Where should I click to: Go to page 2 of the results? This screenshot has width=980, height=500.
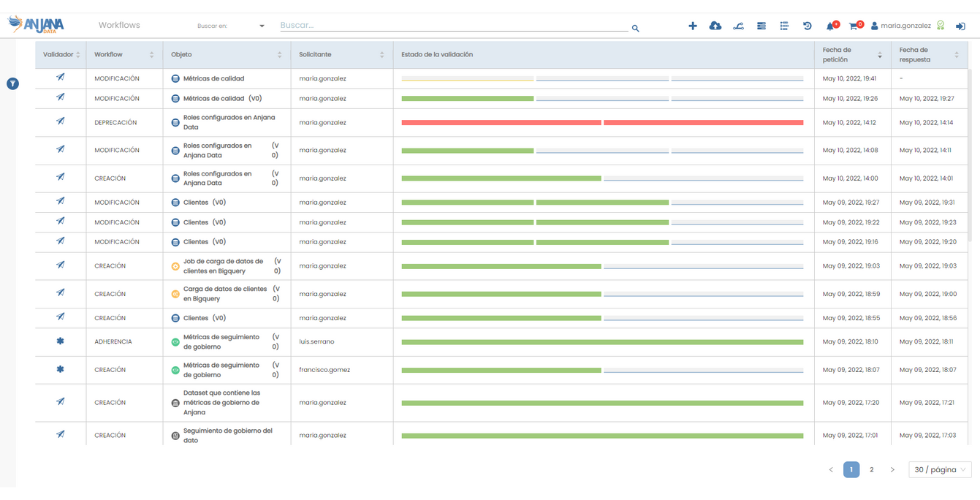tap(871, 469)
